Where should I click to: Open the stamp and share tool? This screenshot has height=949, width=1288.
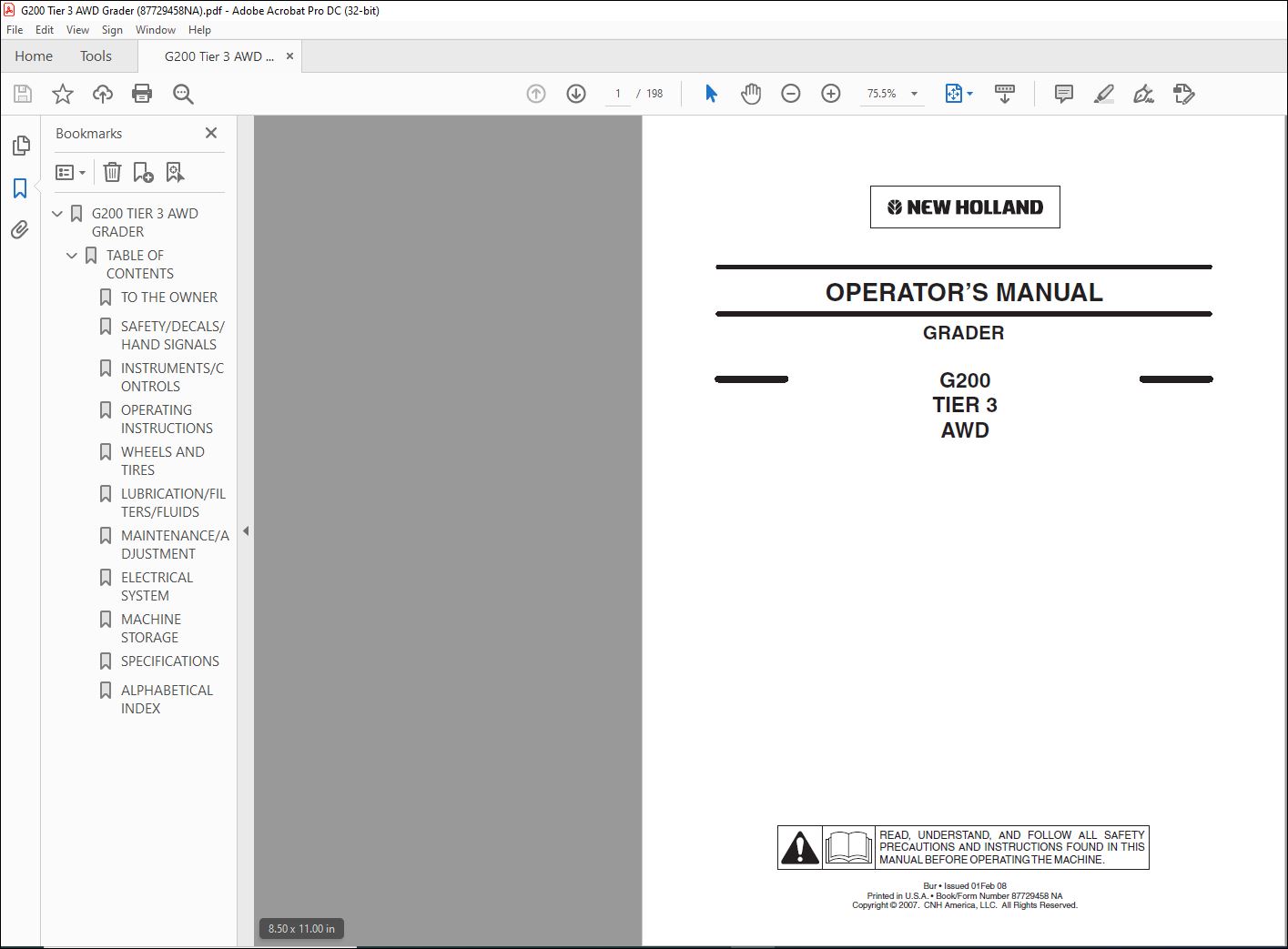(1183, 94)
